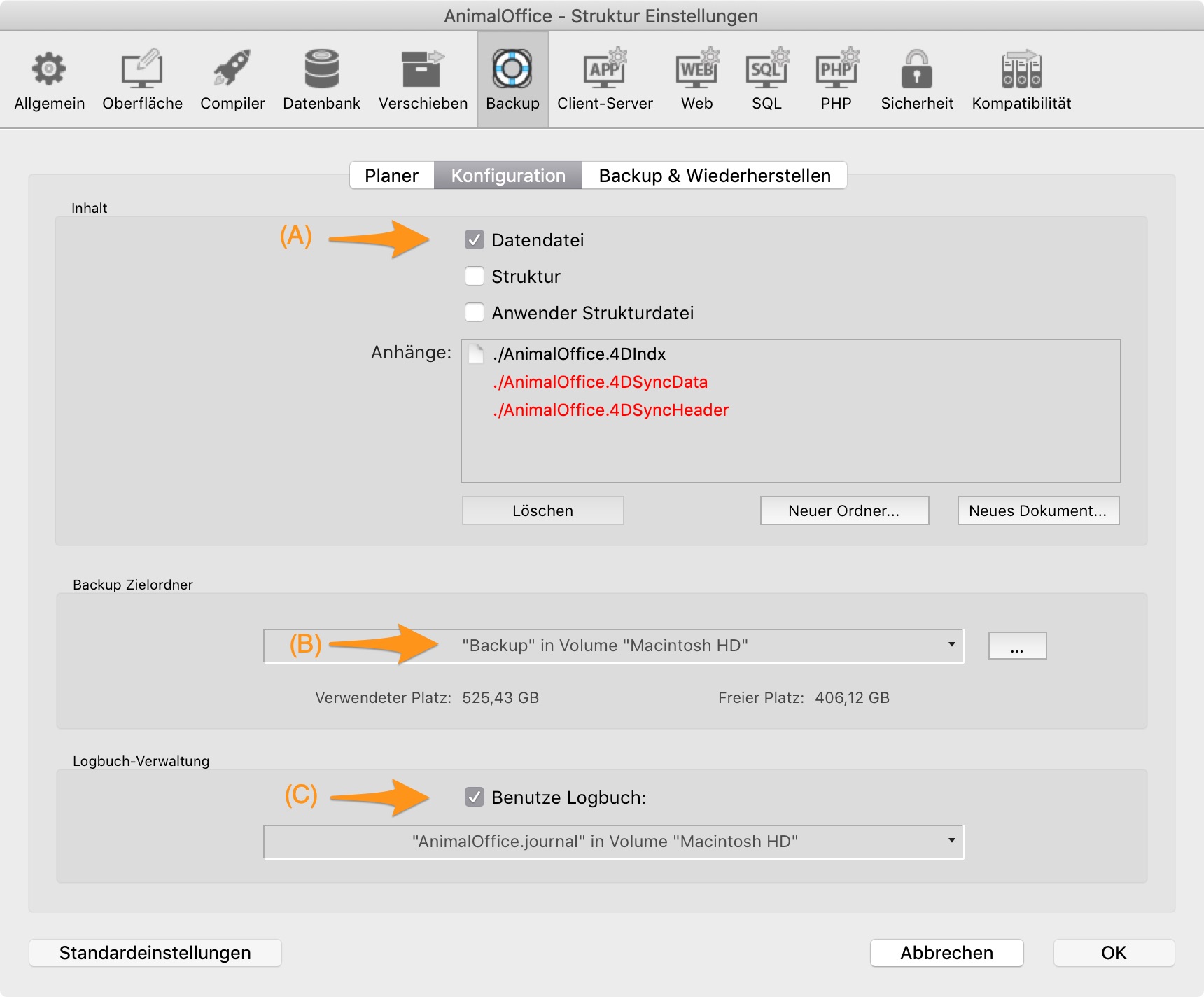Switch to Backup & Wiederherstellen tab
Viewport: 1204px width, 997px height.
714,176
